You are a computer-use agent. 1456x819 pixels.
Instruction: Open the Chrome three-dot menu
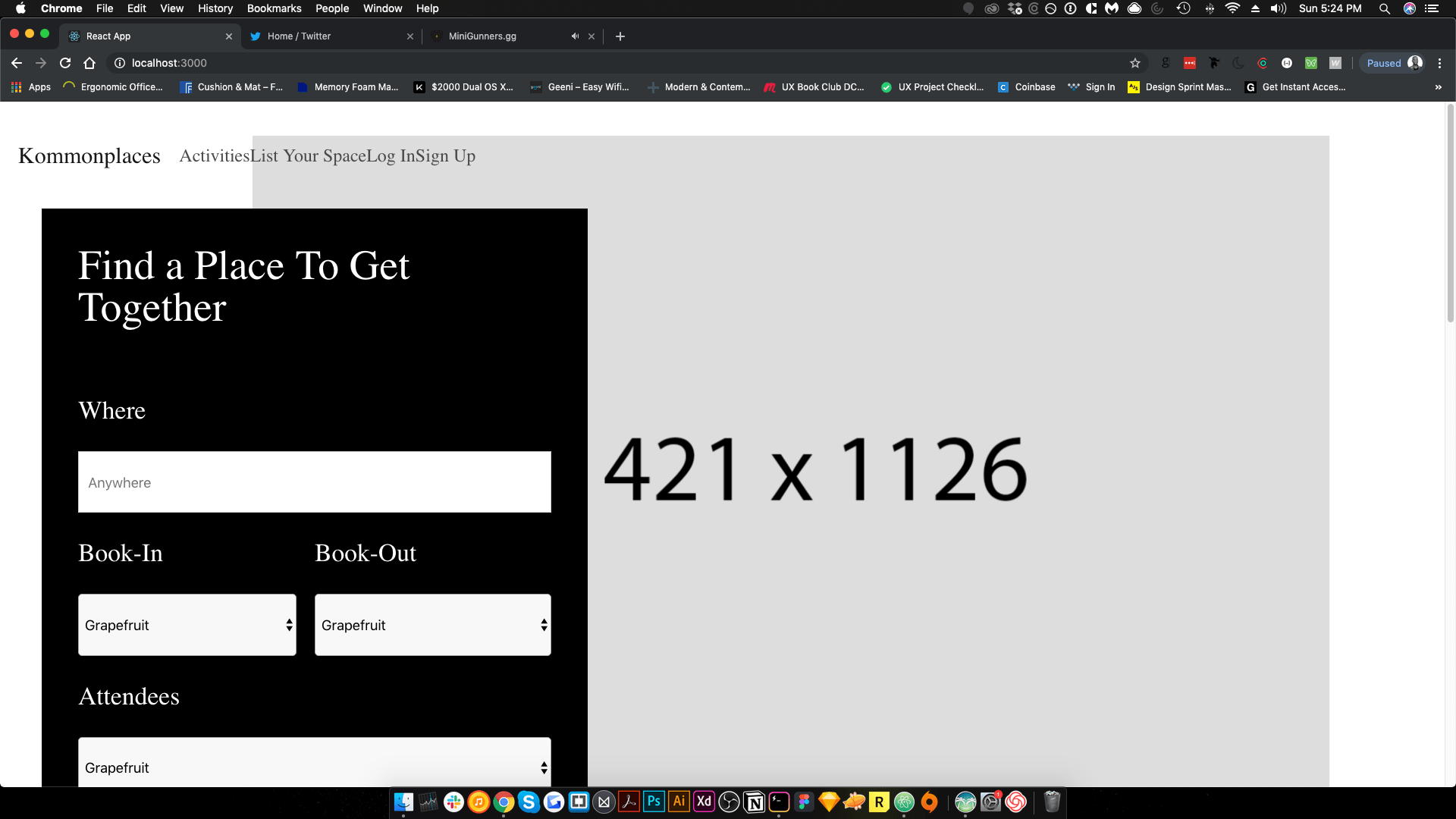(x=1440, y=63)
